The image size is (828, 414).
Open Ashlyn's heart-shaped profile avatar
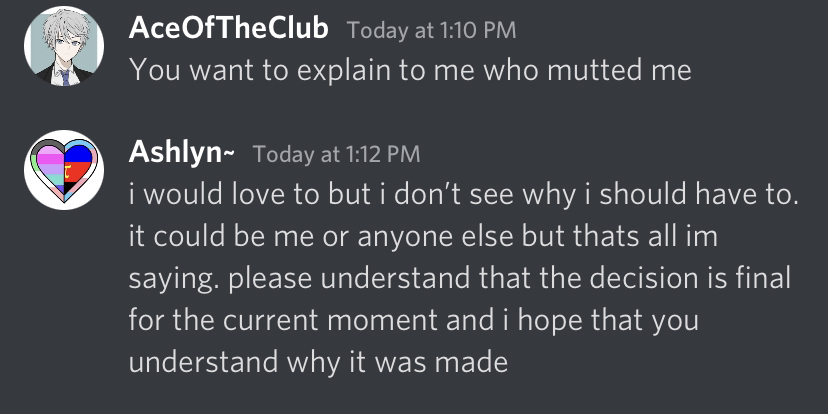click(62, 170)
